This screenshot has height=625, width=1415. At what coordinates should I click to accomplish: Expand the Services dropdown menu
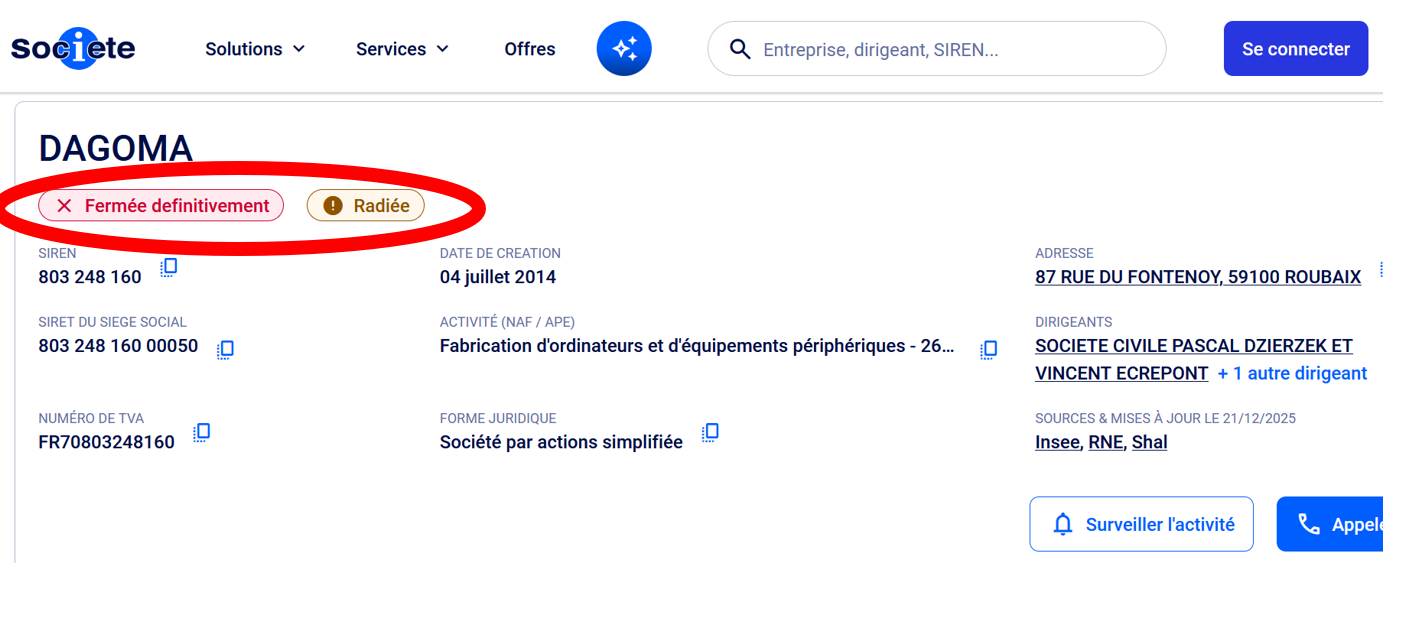[402, 49]
